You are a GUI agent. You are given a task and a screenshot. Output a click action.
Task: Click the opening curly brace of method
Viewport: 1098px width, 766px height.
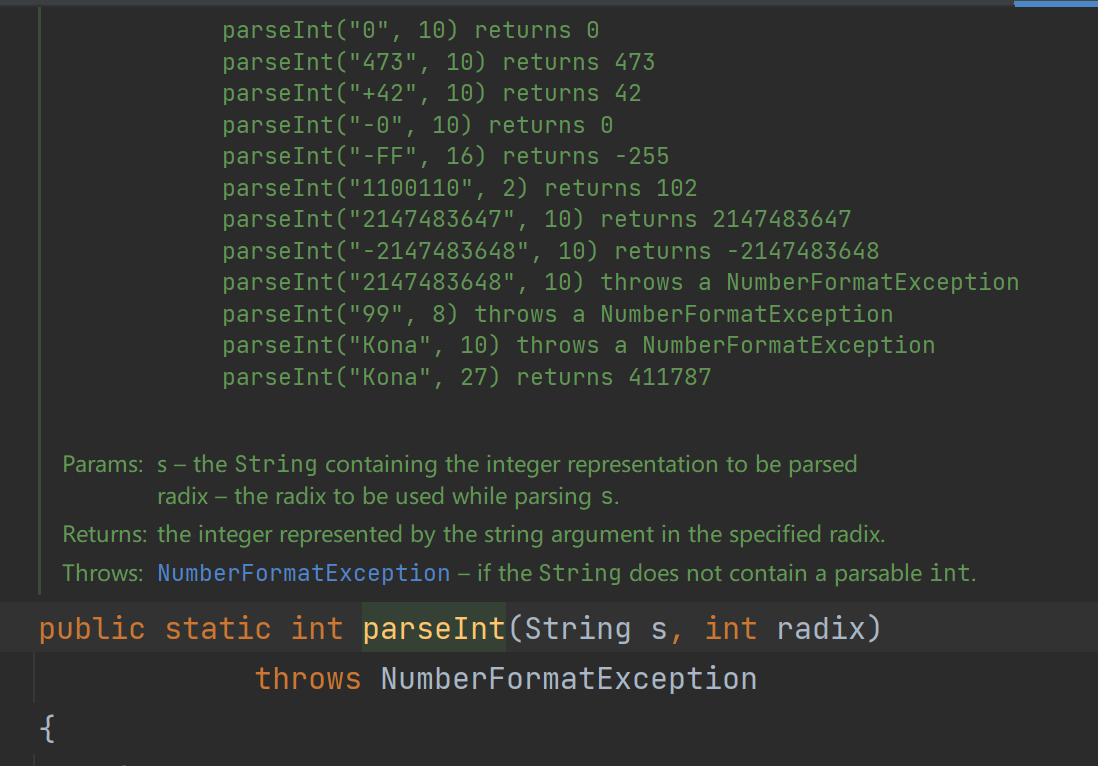46,728
